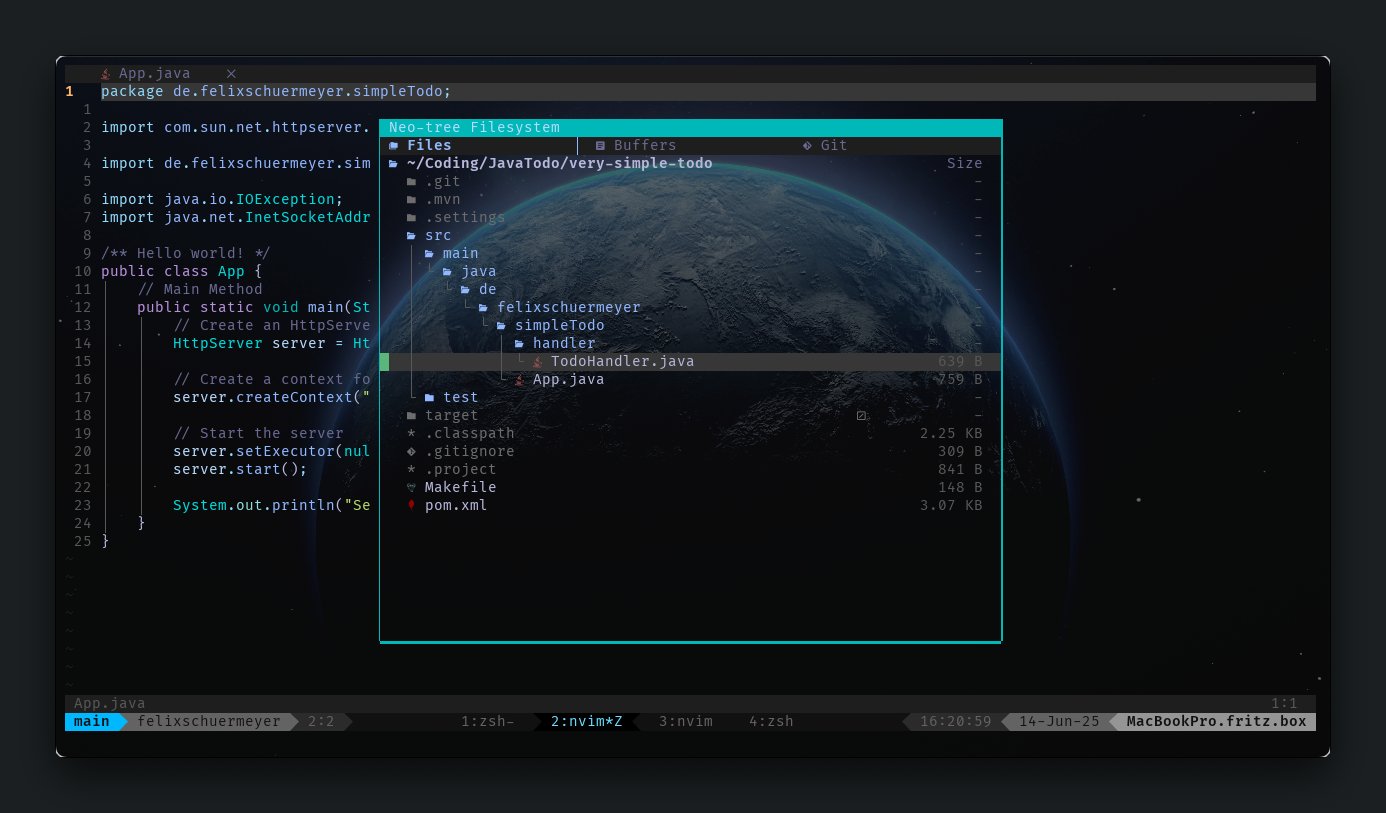
Task: Click the Size column header
Action: [x=964, y=163]
